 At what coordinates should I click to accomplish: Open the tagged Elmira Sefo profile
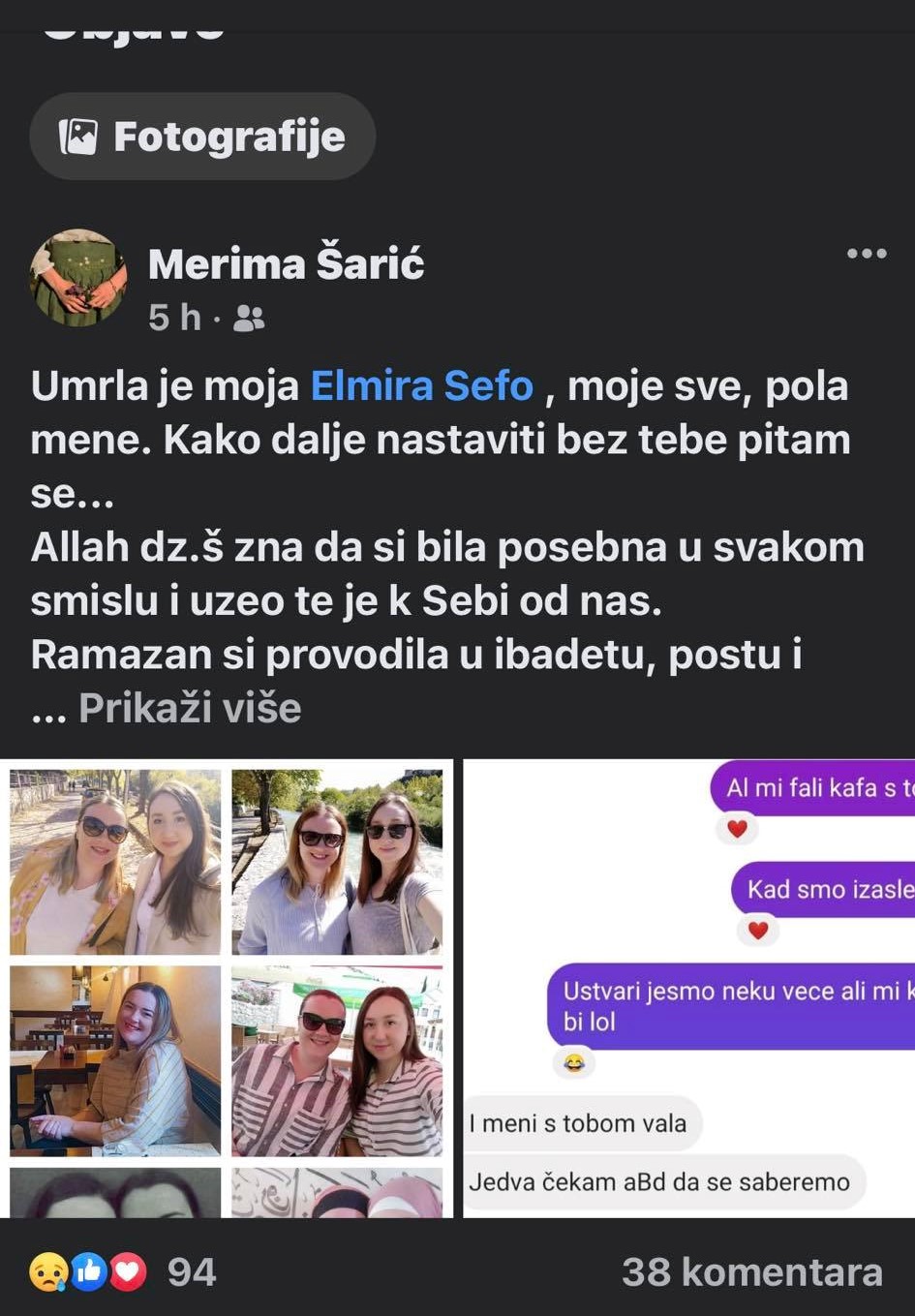click(421, 385)
